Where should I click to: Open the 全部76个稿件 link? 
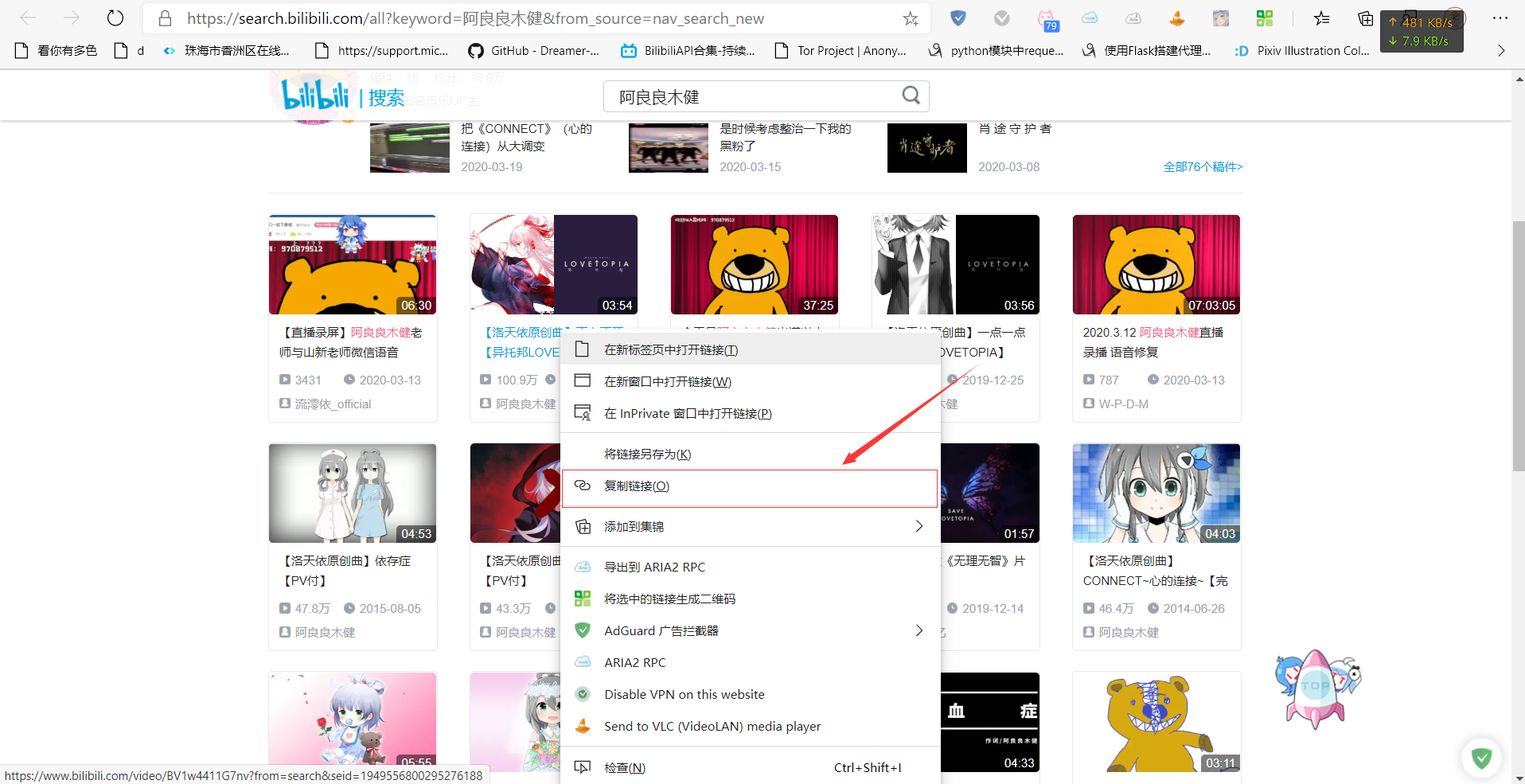point(1203,166)
